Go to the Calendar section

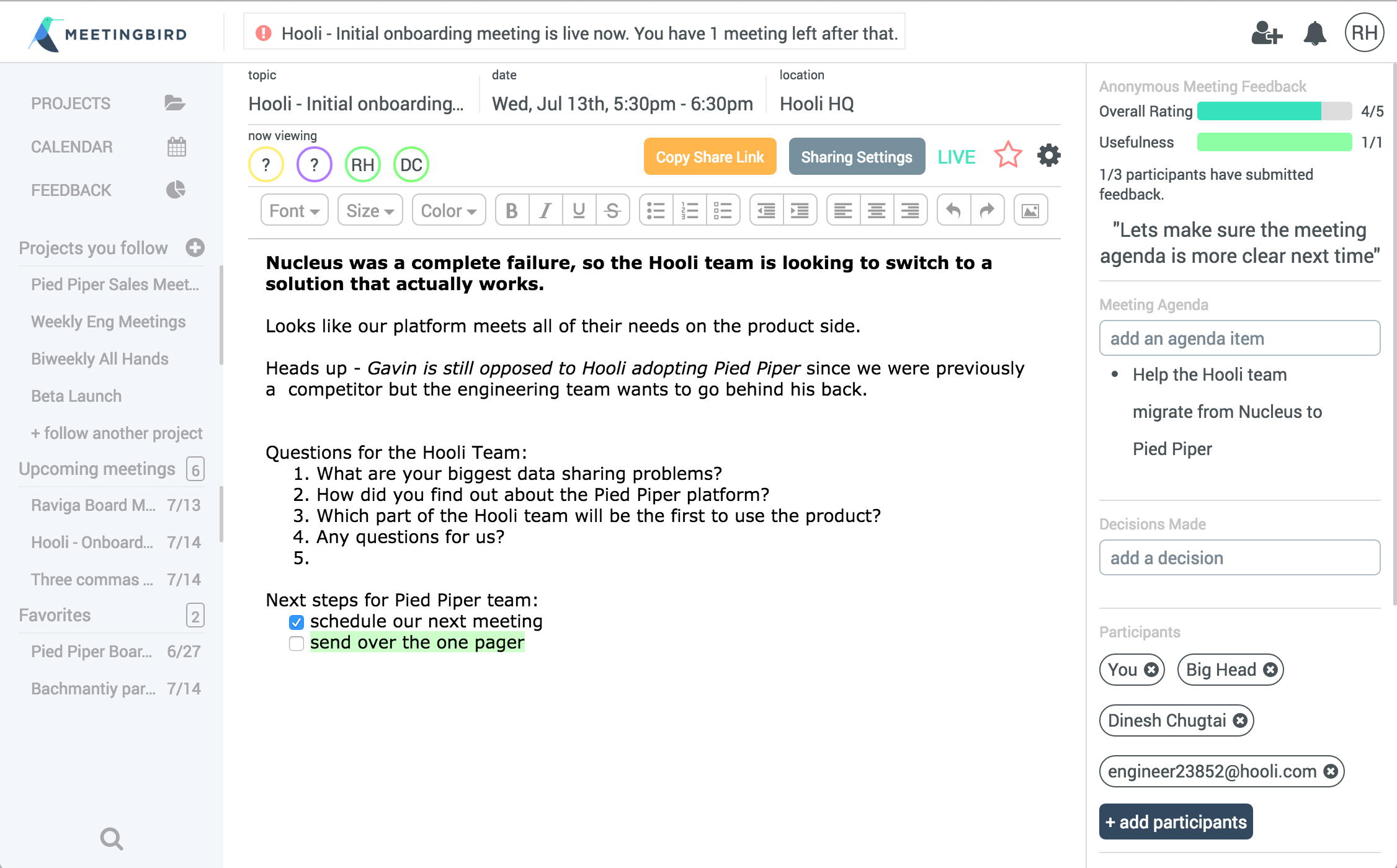tap(71, 147)
